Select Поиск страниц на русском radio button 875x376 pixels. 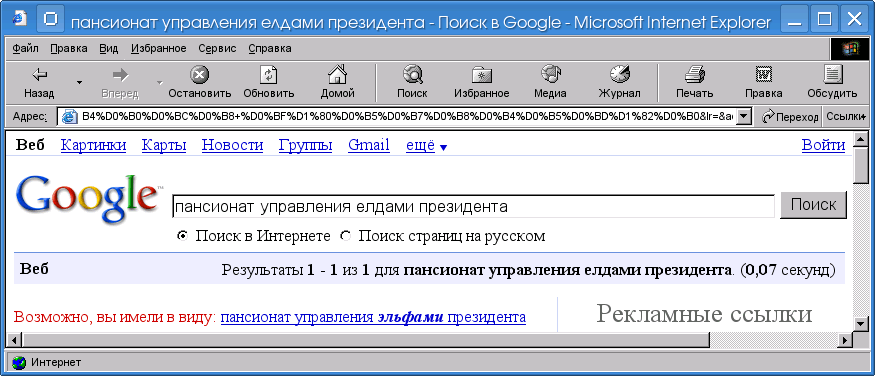(345, 236)
